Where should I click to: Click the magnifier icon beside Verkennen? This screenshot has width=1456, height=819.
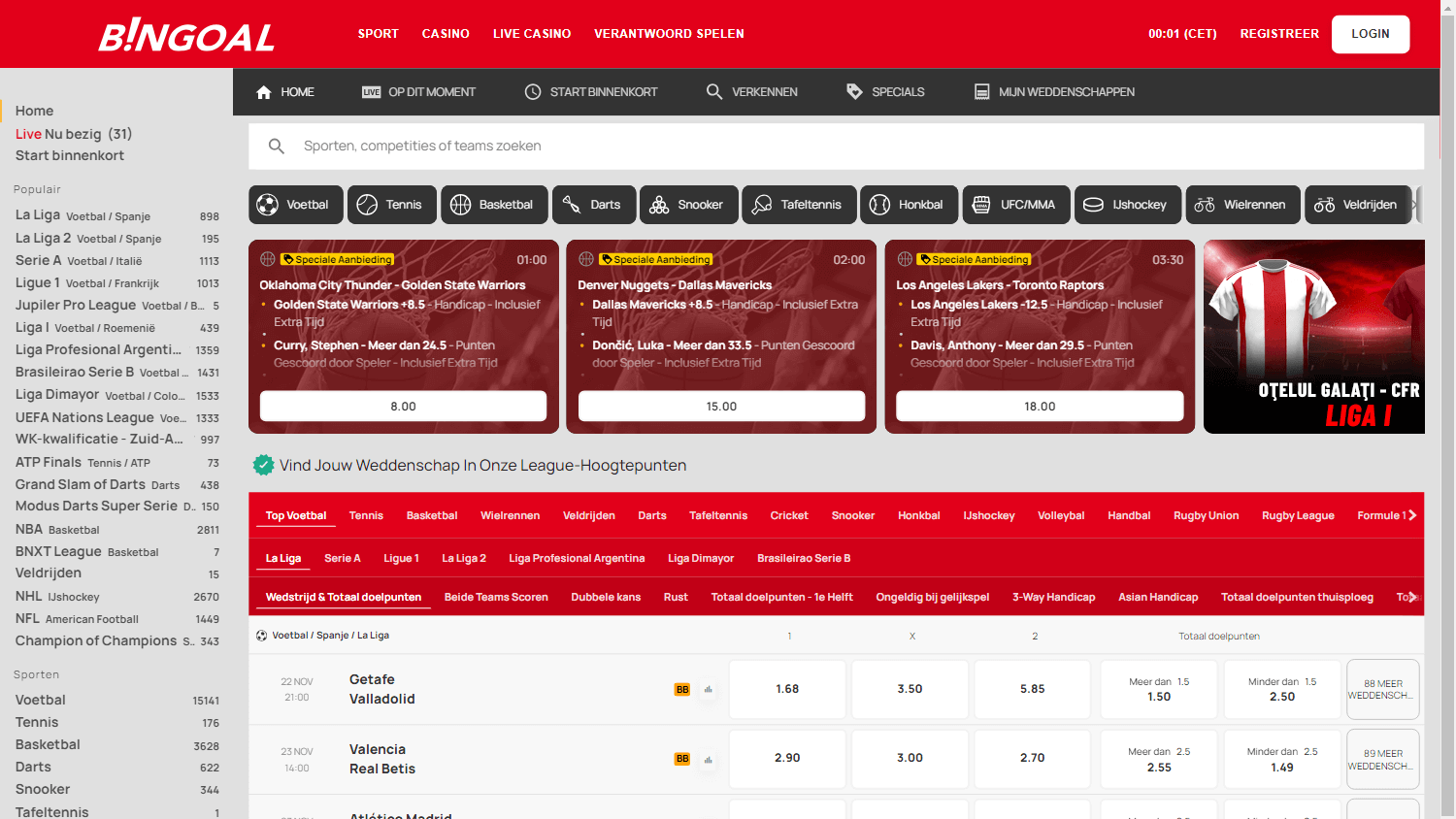[714, 92]
